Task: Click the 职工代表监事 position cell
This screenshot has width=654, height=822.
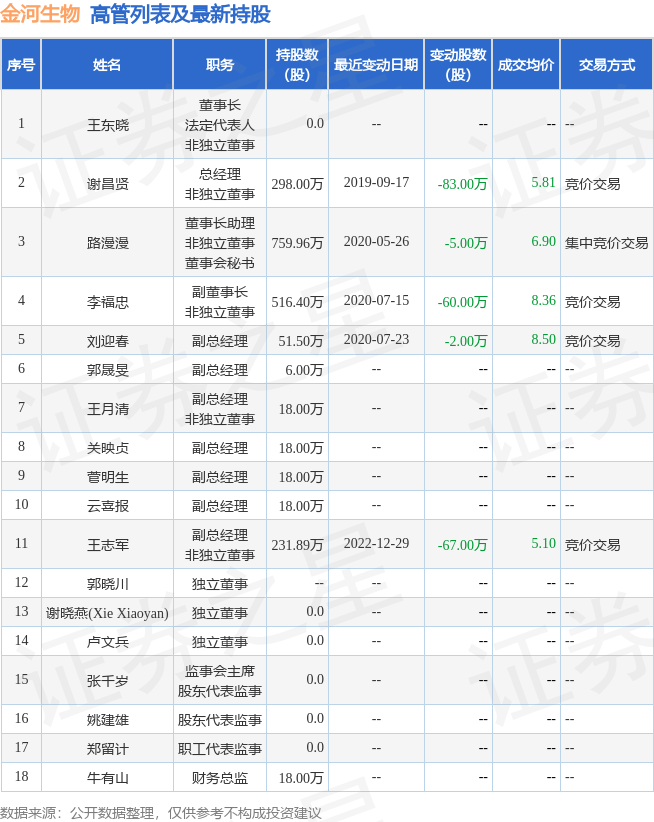Action: coord(220,749)
